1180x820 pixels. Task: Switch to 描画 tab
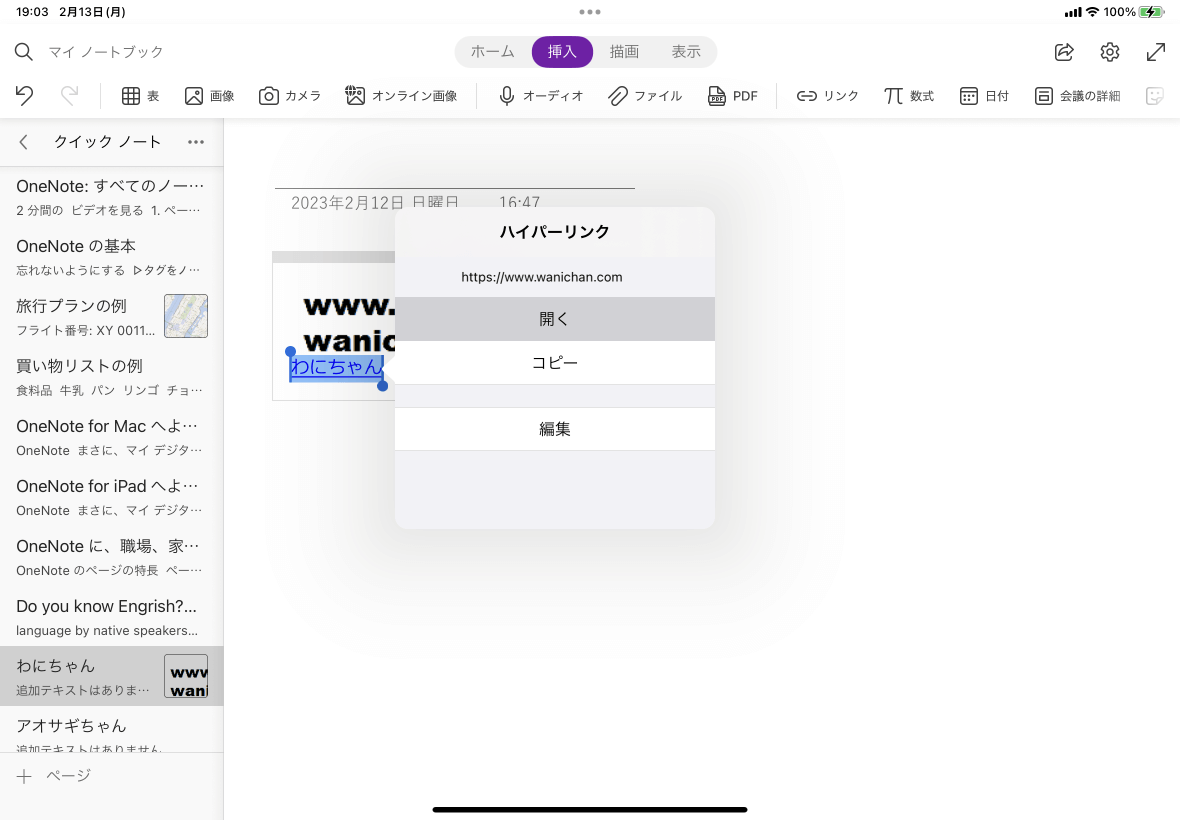[624, 52]
